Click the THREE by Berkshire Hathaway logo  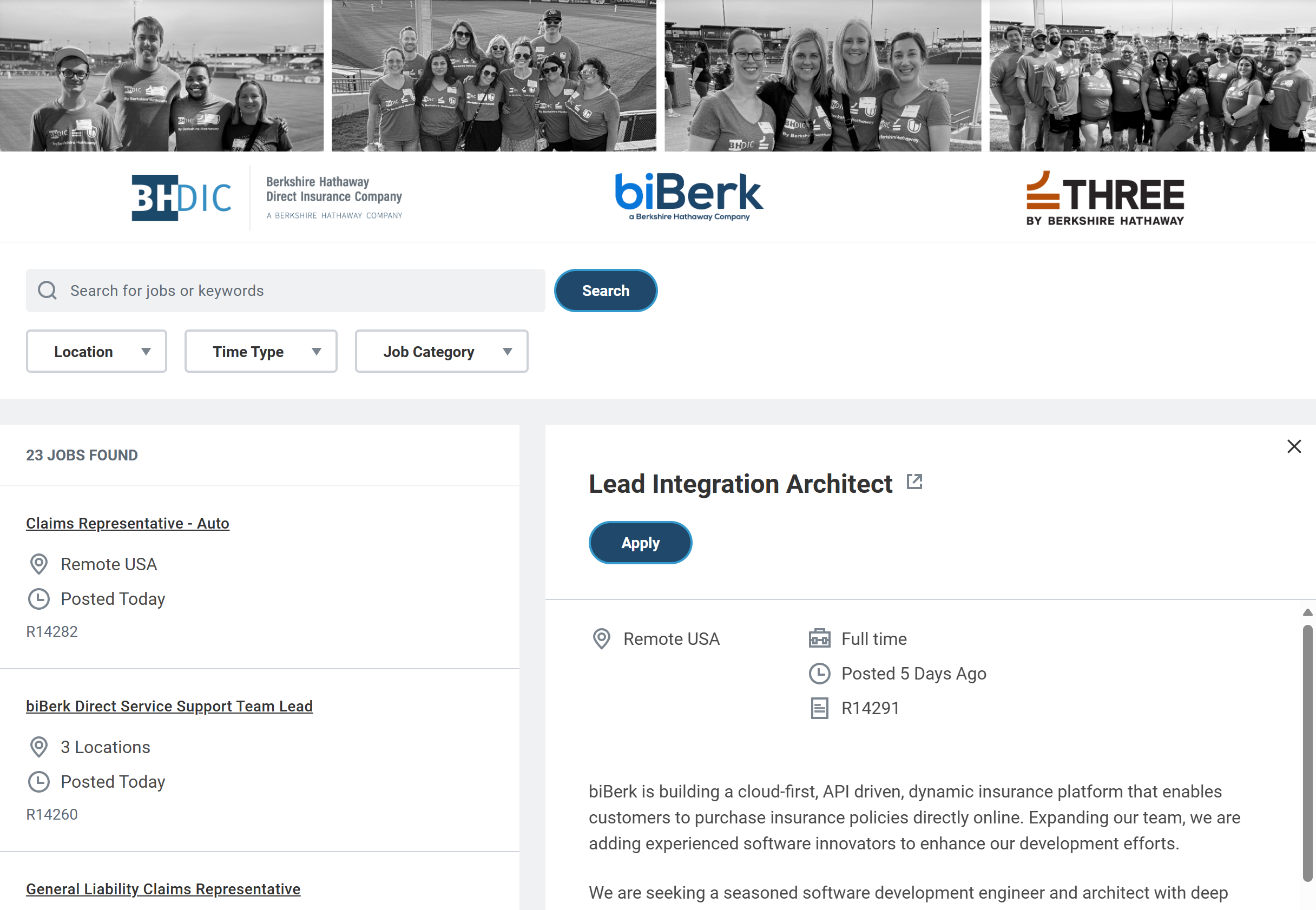[x=1104, y=198]
